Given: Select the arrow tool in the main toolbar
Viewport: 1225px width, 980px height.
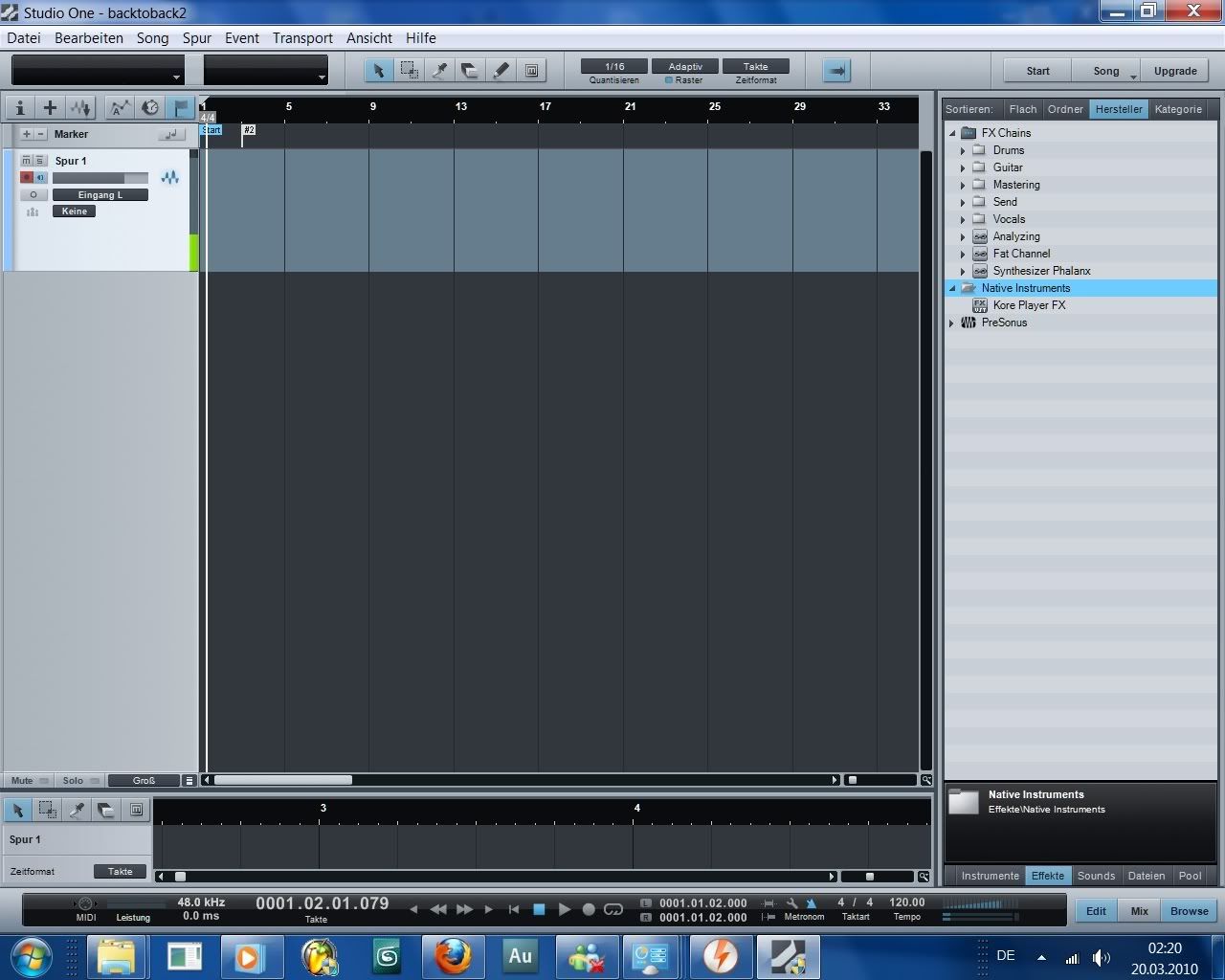Looking at the screenshot, I should point(379,70).
